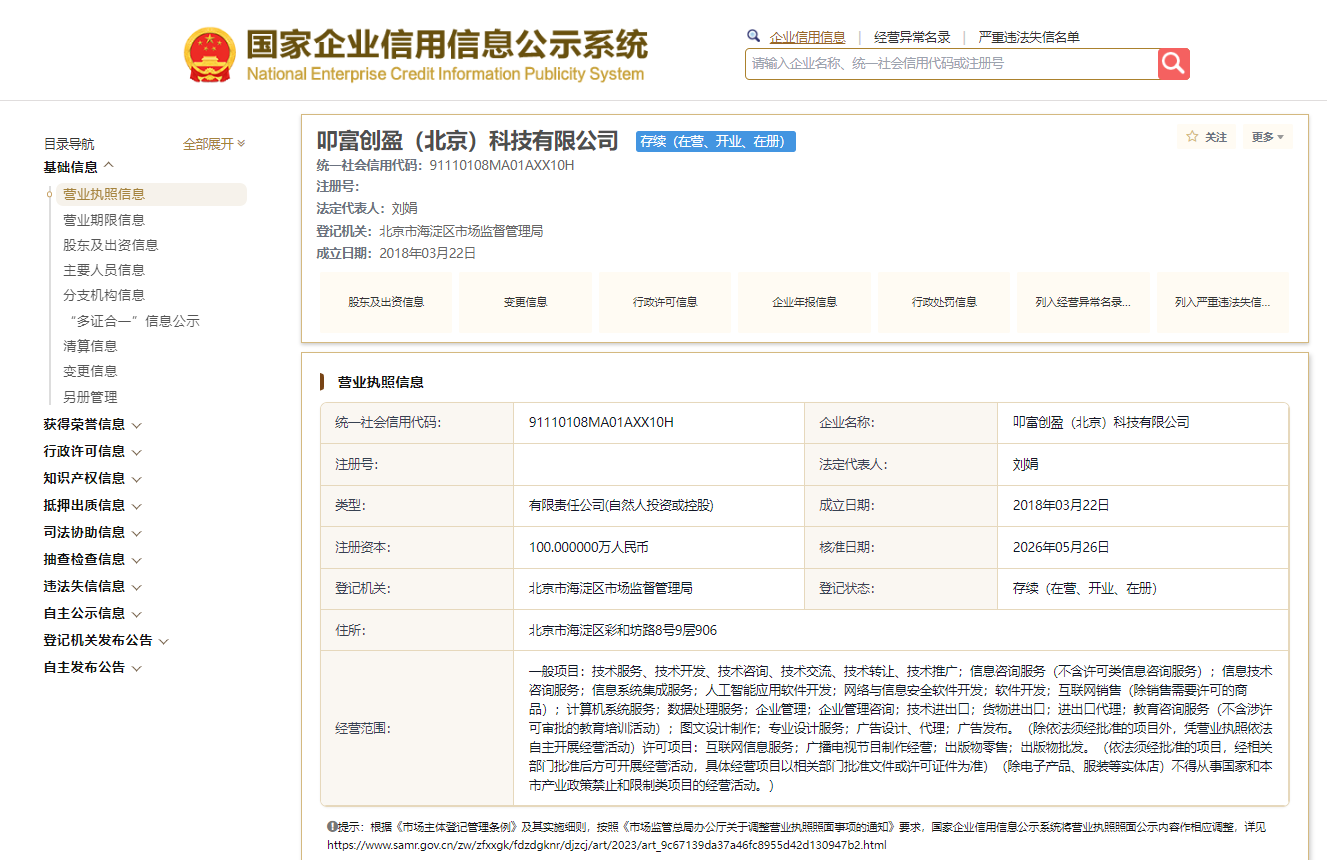
Task: Open the 更多 dropdown menu
Action: [x=1268, y=137]
